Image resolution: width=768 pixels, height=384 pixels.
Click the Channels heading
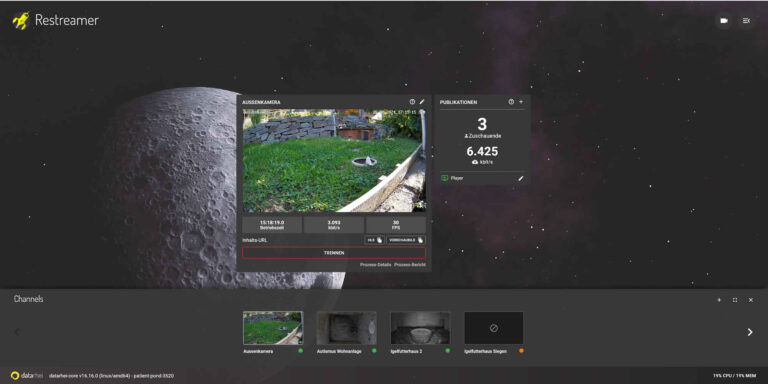point(28,299)
